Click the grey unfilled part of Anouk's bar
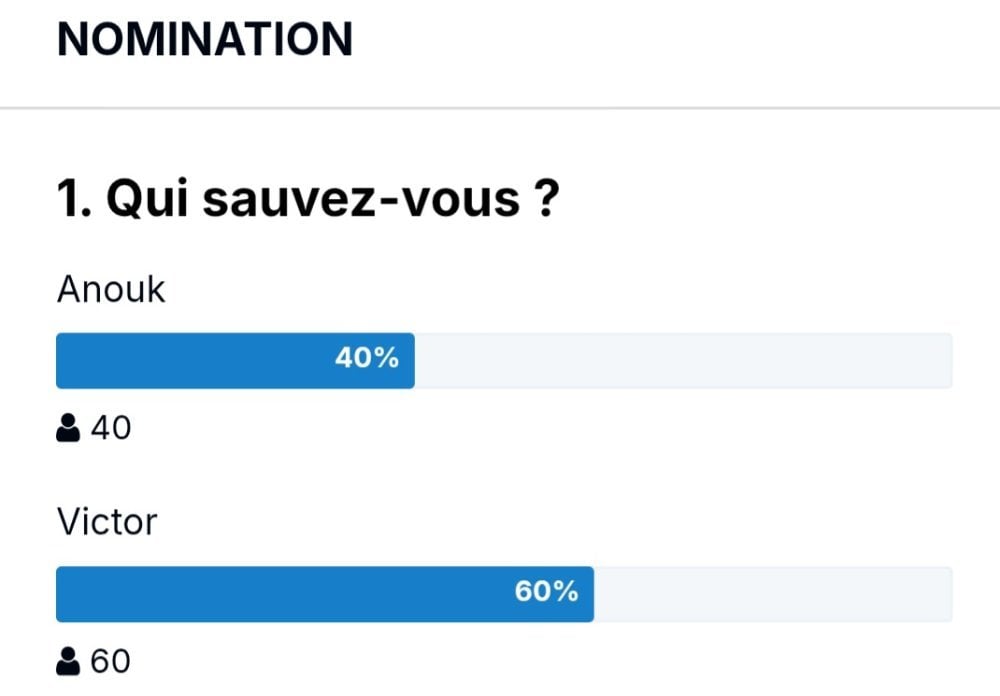This screenshot has width=1000, height=696. click(684, 360)
